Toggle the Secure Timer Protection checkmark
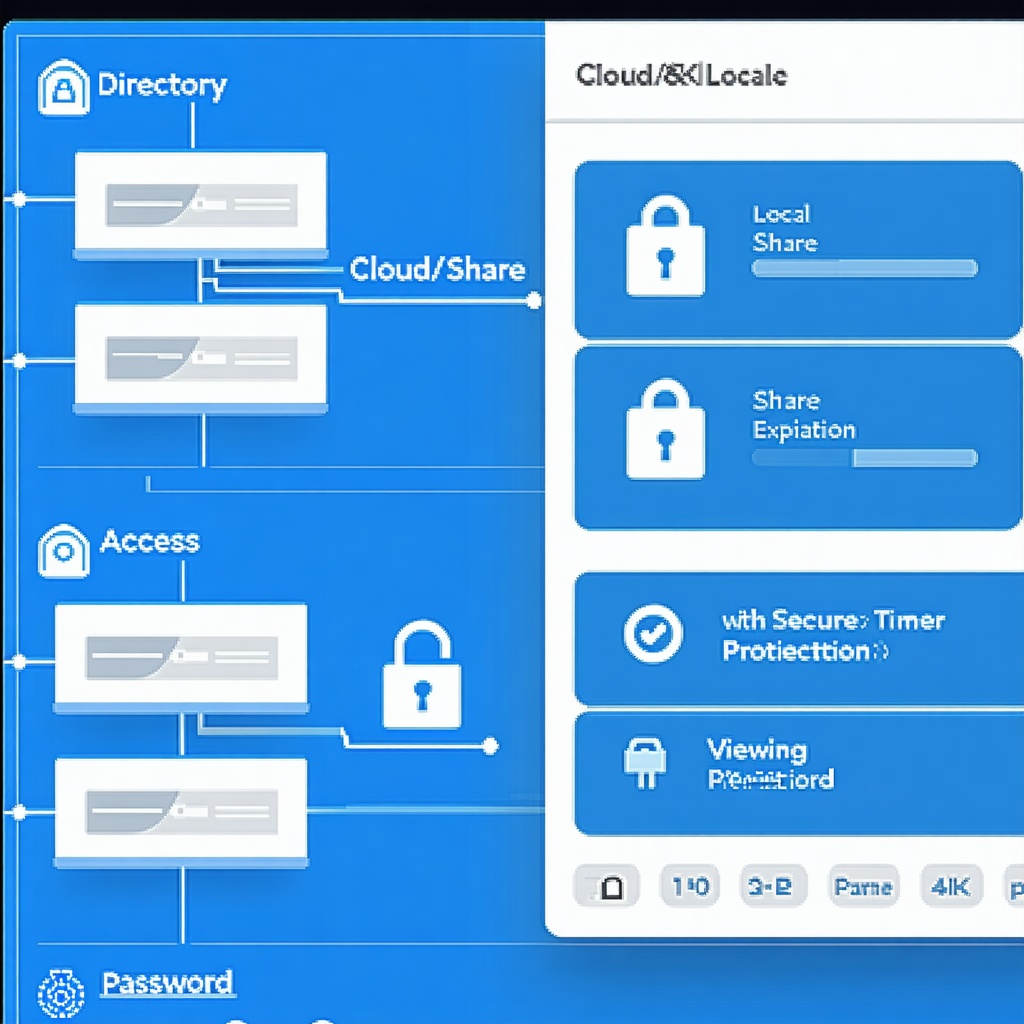The width and height of the screenshot is (1024, 1024). coord(653,634)
